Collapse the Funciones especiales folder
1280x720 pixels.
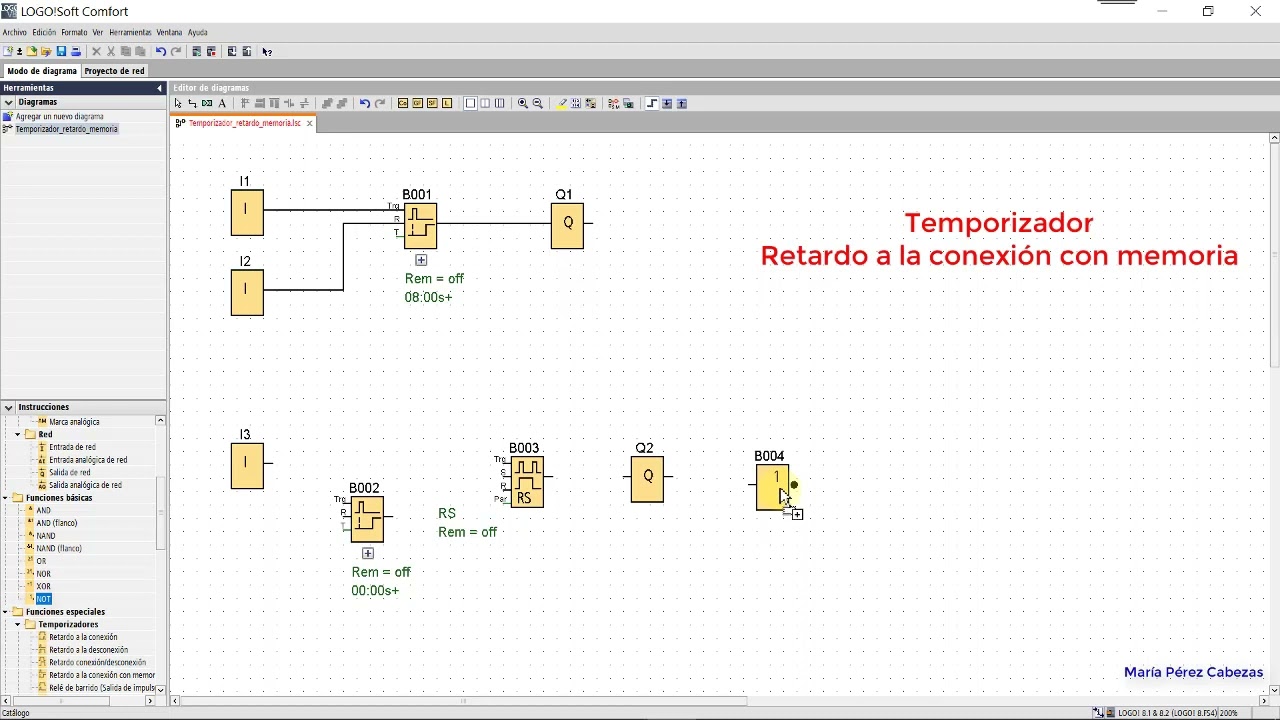[5, 612]
